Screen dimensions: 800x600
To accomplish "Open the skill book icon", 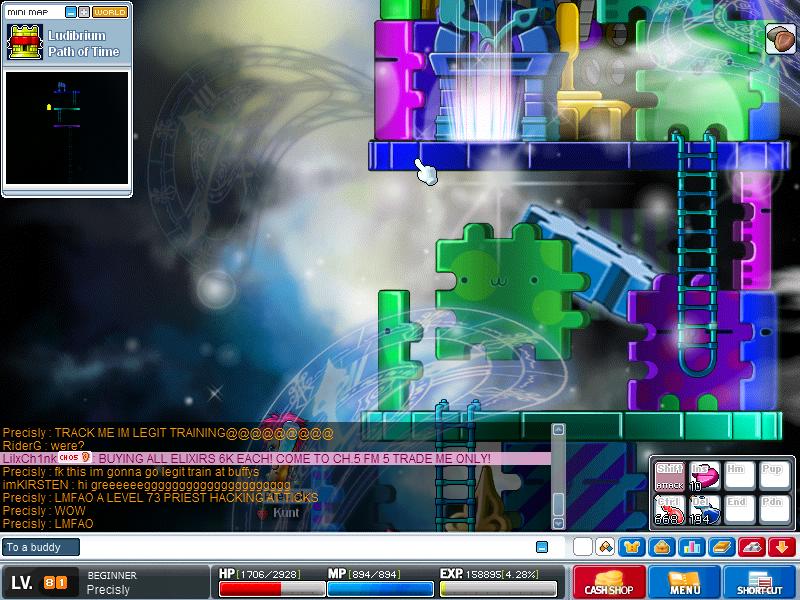I will pos(722,547).
